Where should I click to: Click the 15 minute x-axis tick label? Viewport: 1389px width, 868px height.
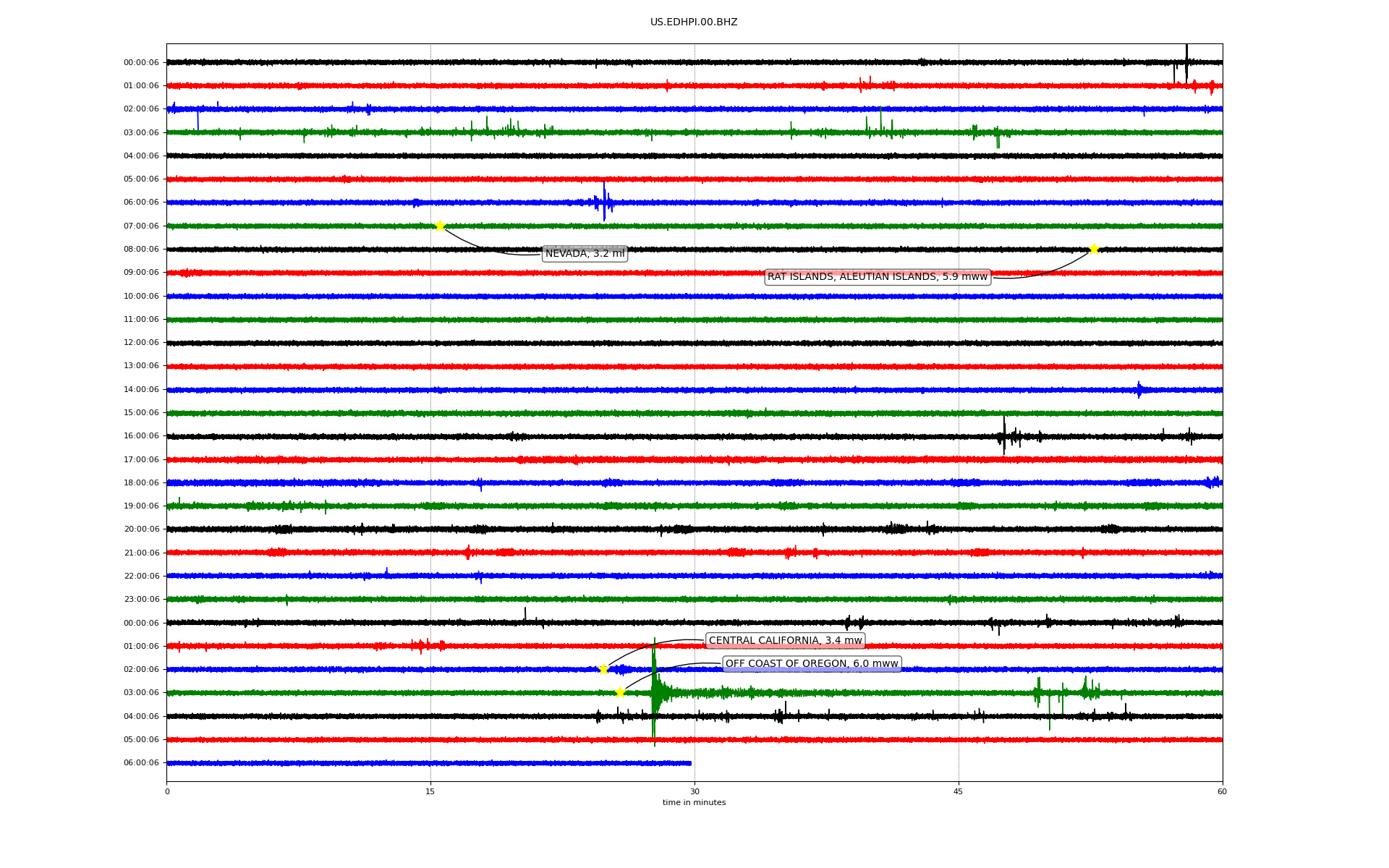[430, 791]
